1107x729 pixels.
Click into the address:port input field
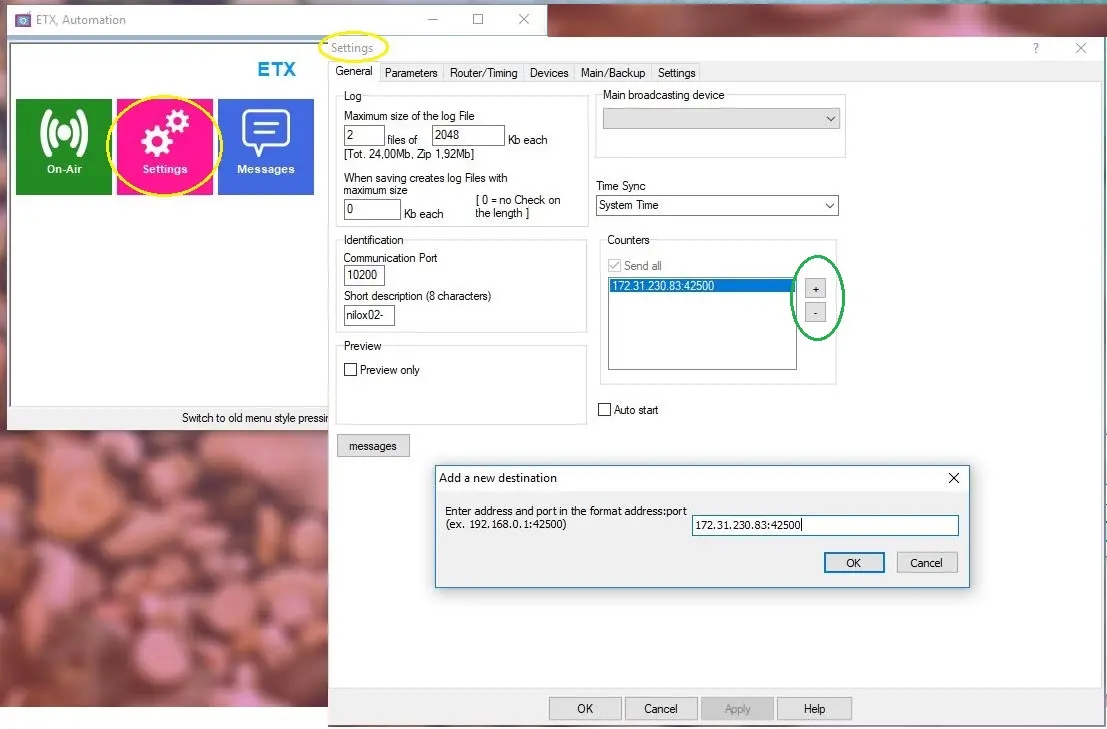825,525
